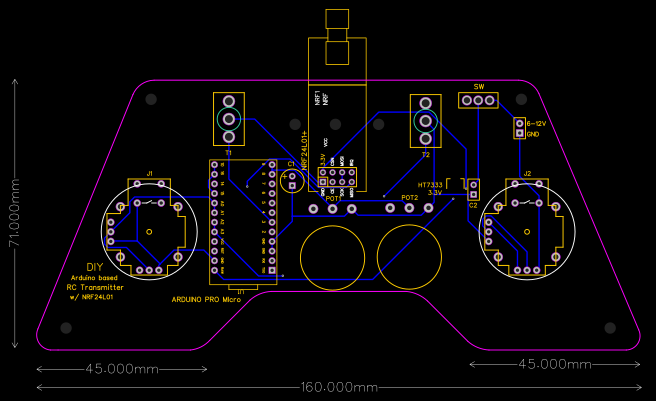Click the POT2 silkscreen label

pos(410,198)
